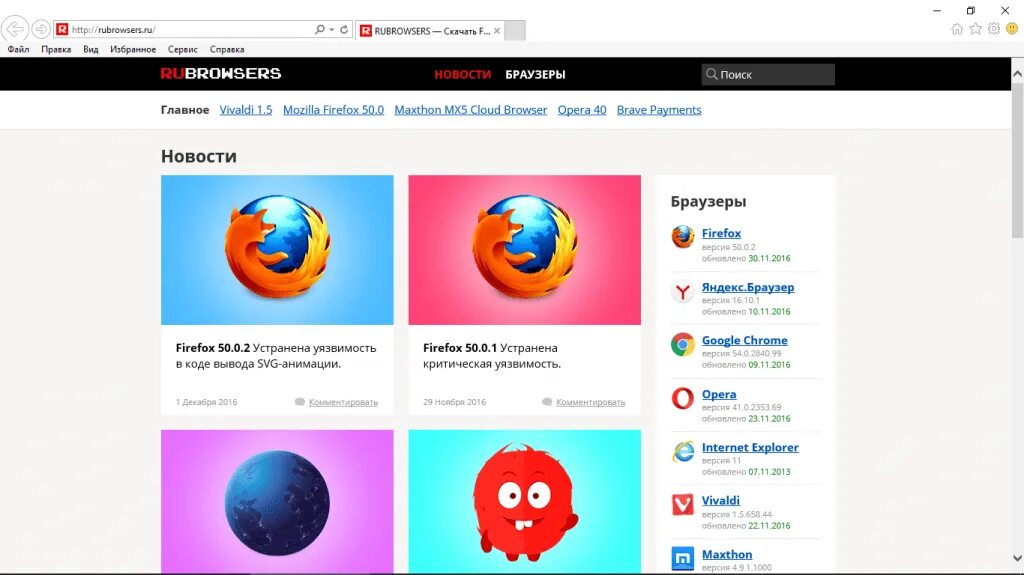Screen dimensions: 1024x575
Task: Open the red monster article image
Action: [x=524, y=502]
